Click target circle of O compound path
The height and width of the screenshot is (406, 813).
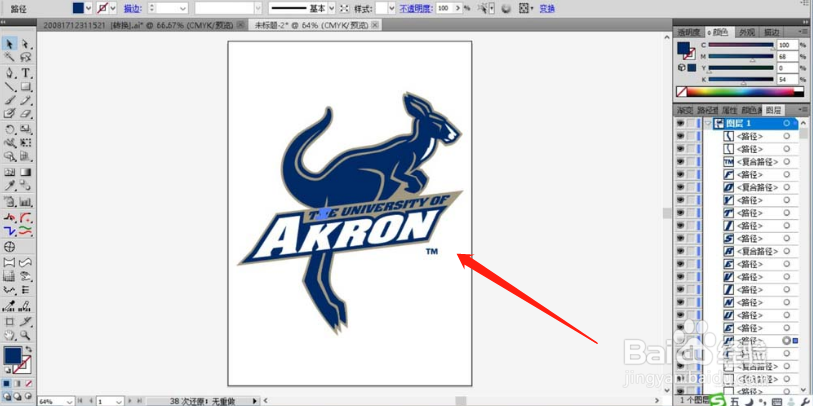point(787,187)
